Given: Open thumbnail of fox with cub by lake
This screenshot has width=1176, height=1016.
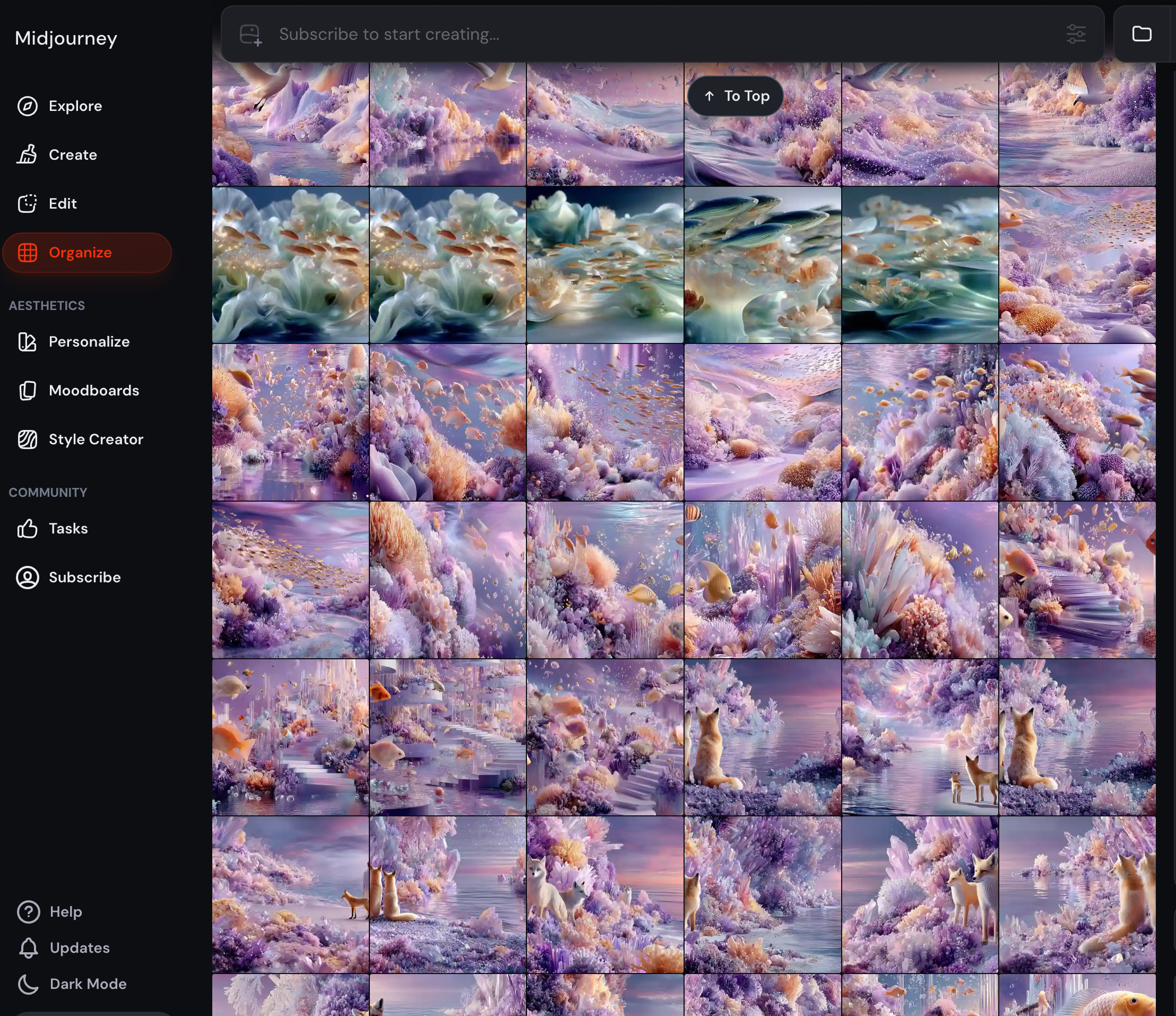Looking at the screenshot, I should (920, 737).
